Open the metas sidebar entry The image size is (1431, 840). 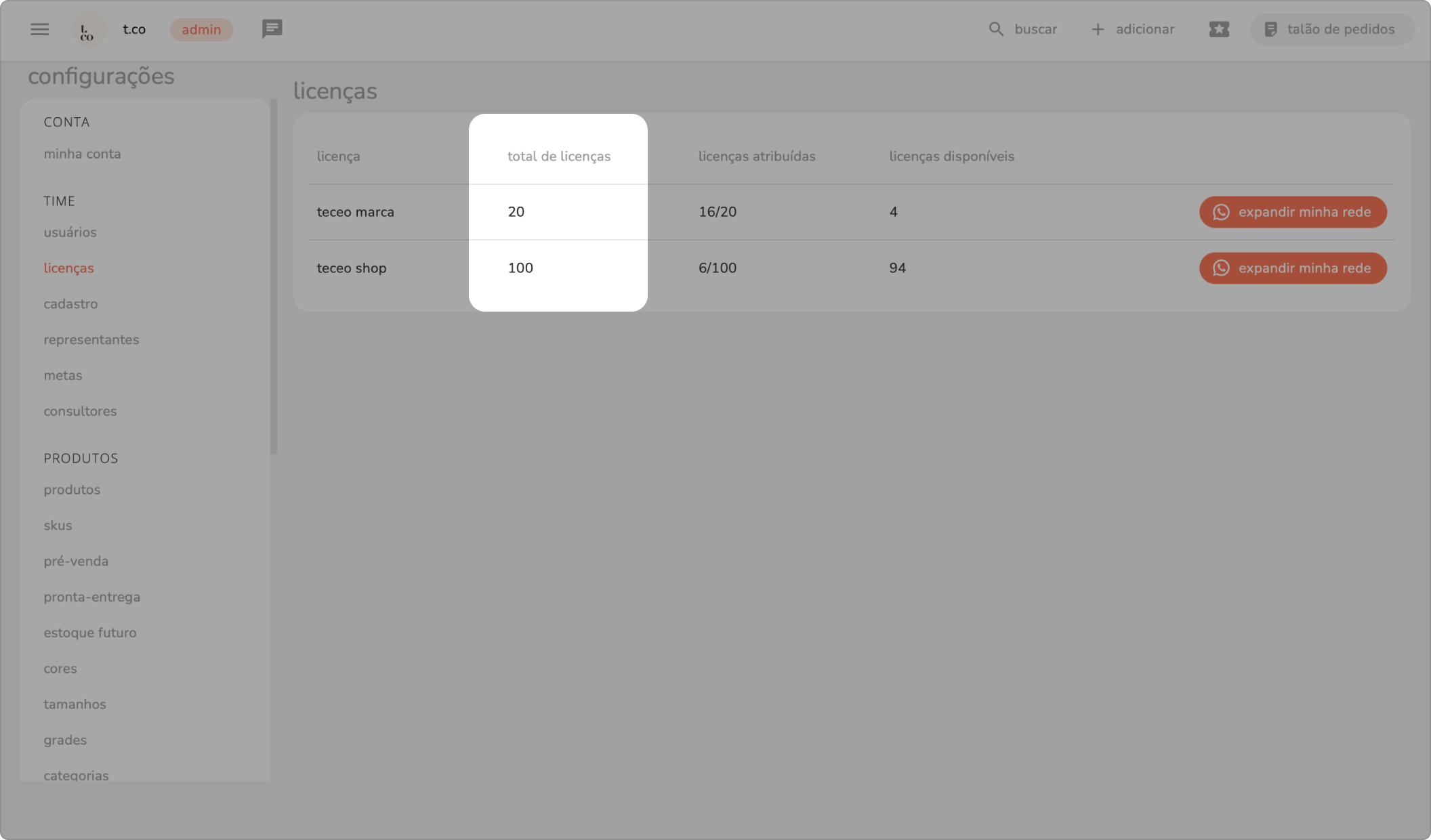(x=62, y=375)
